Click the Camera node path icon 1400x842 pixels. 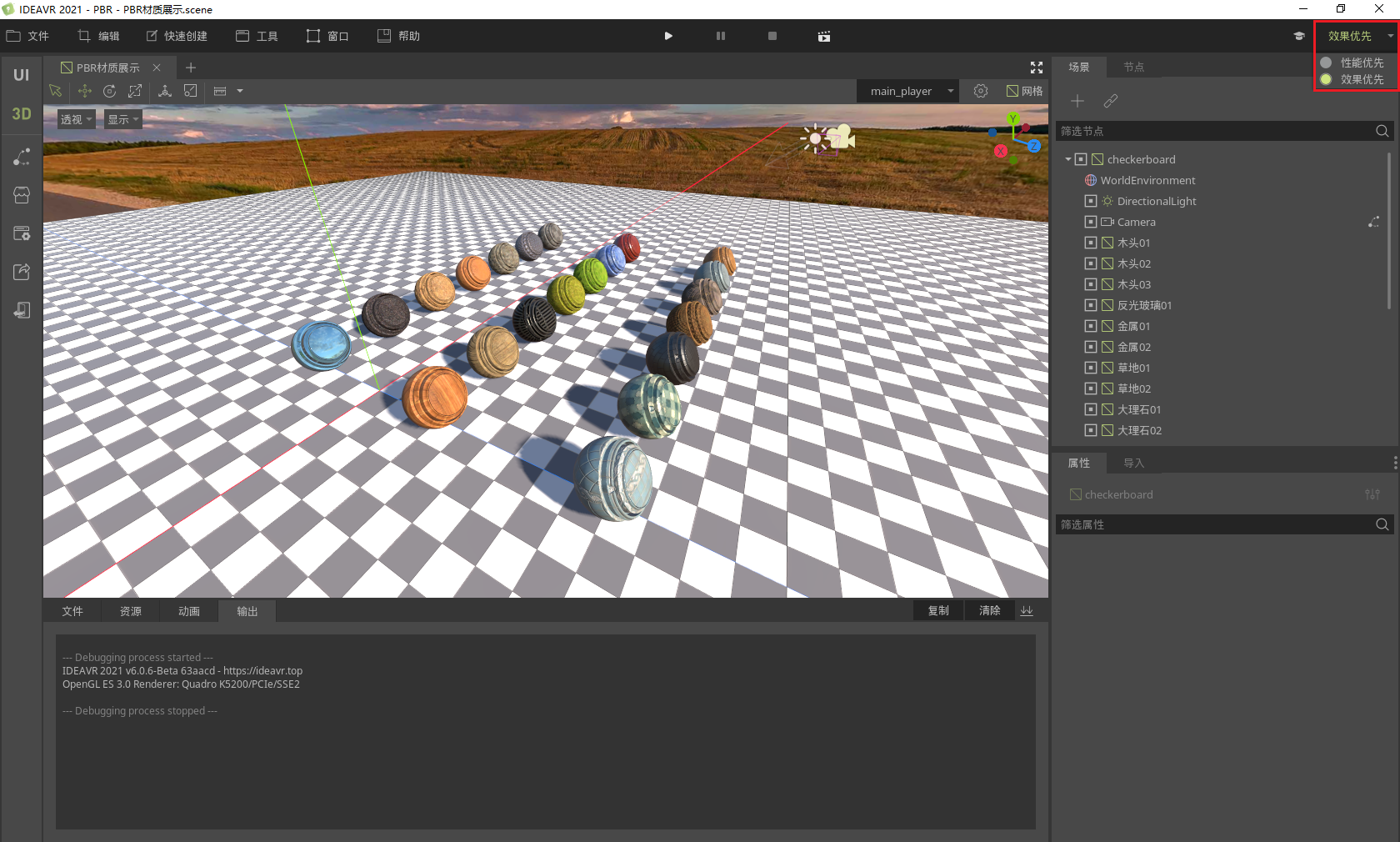[1373, 222]
